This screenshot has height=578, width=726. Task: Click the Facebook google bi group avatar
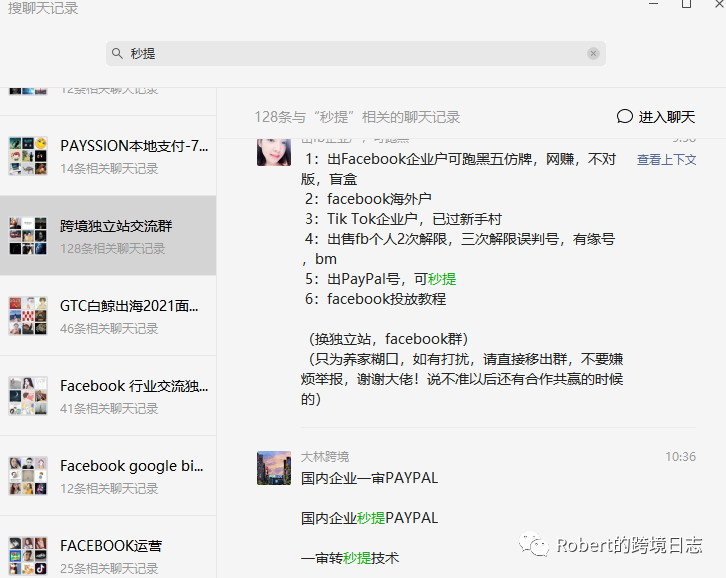click(28, 476)
